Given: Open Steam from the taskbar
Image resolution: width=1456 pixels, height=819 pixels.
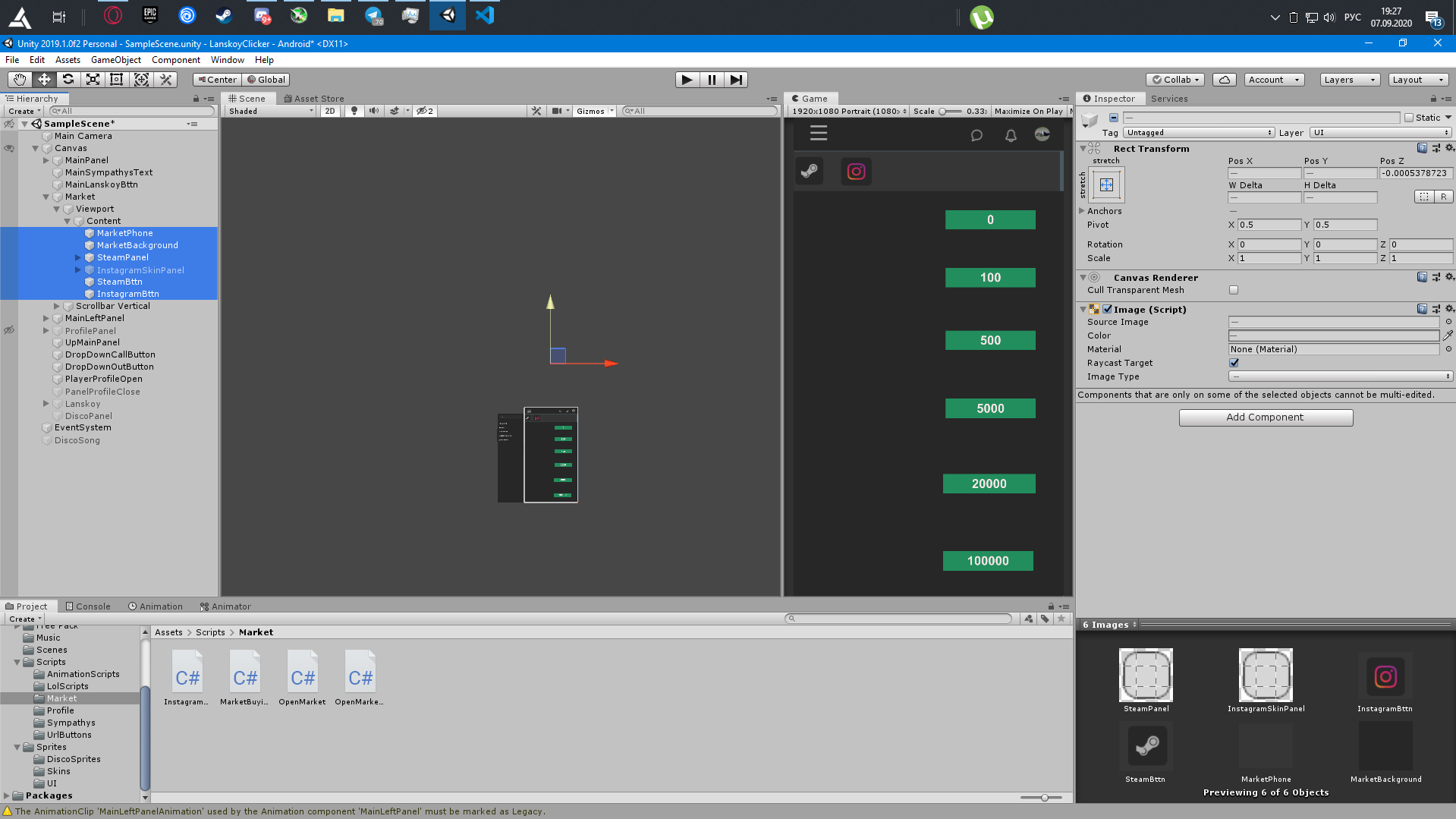Looking at the screenshot, I should click(224, 15).
